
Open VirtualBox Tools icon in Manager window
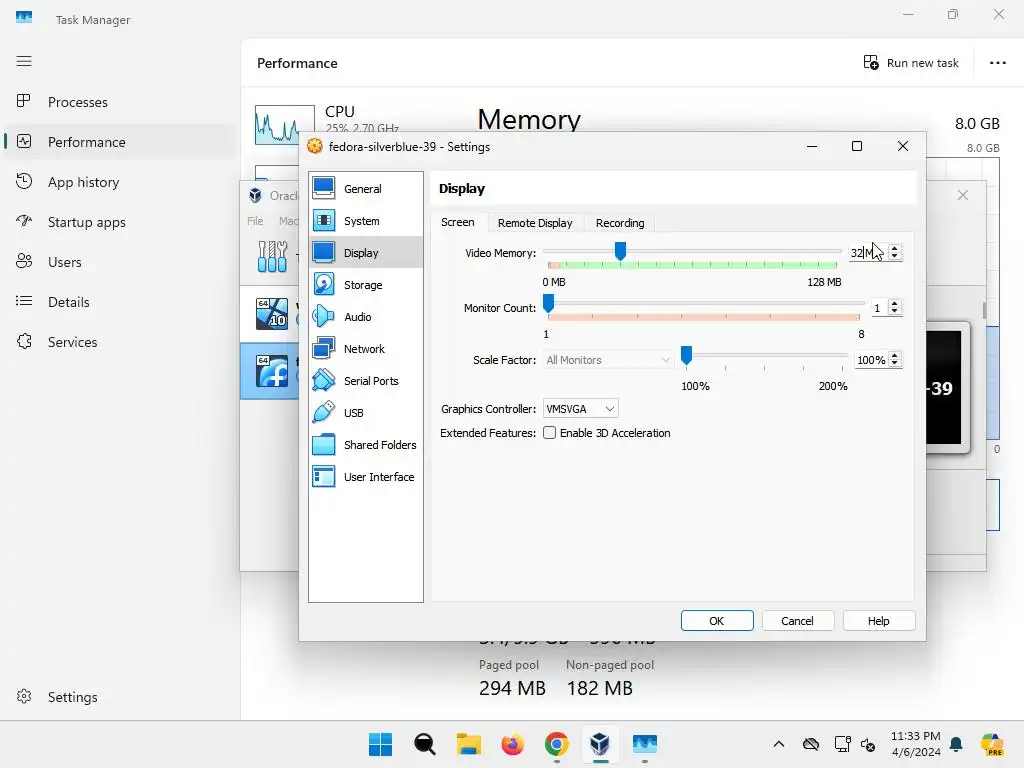pos(272,256)
